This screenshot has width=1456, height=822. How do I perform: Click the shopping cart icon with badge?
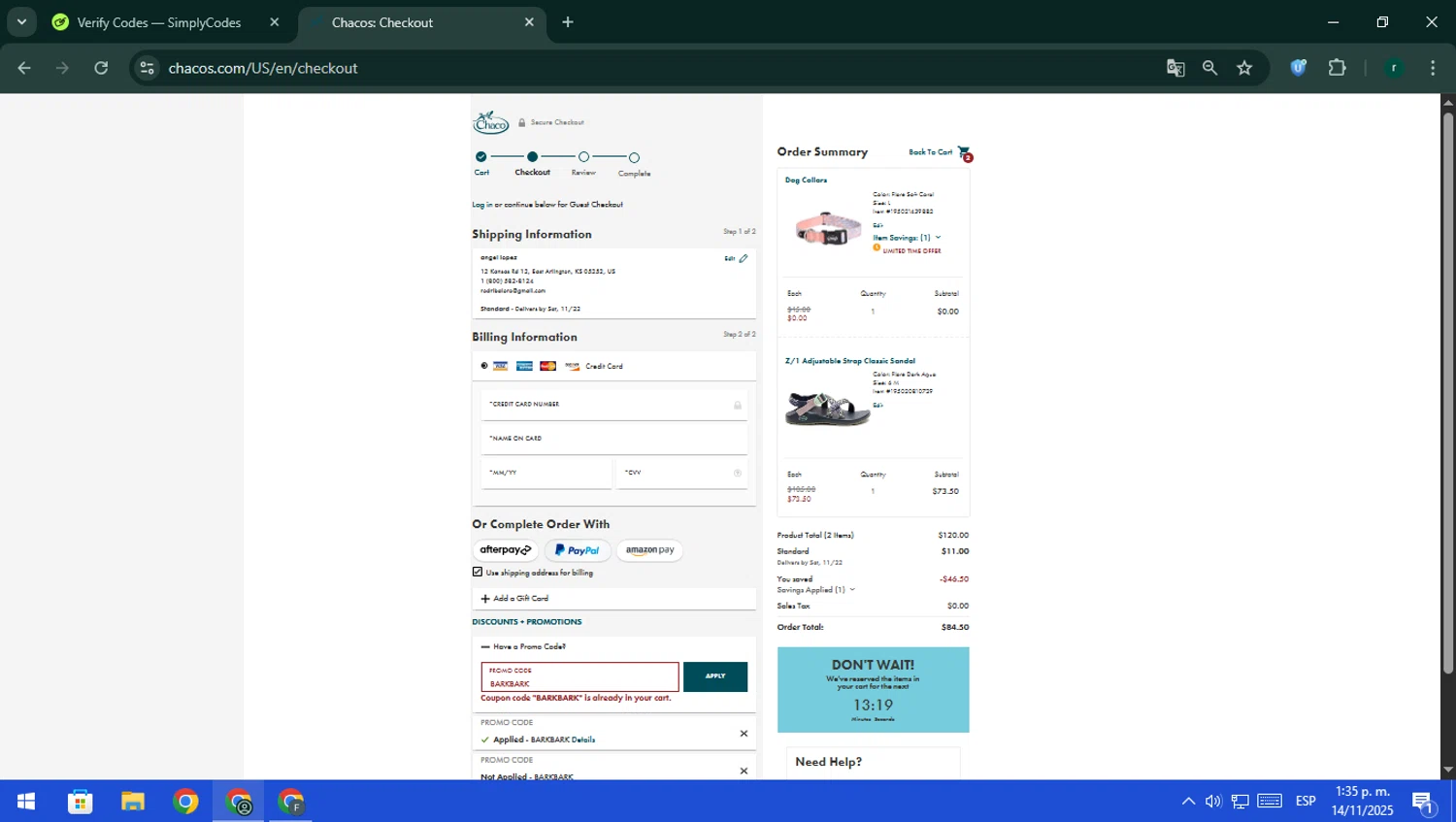(965, 153)
